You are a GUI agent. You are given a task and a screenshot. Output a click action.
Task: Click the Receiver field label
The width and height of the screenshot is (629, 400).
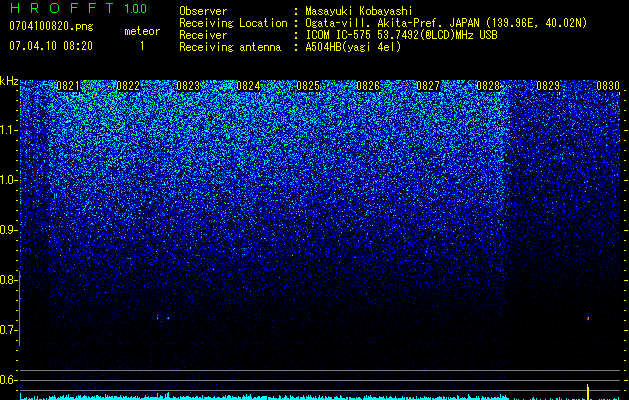[x=203, y=35]
